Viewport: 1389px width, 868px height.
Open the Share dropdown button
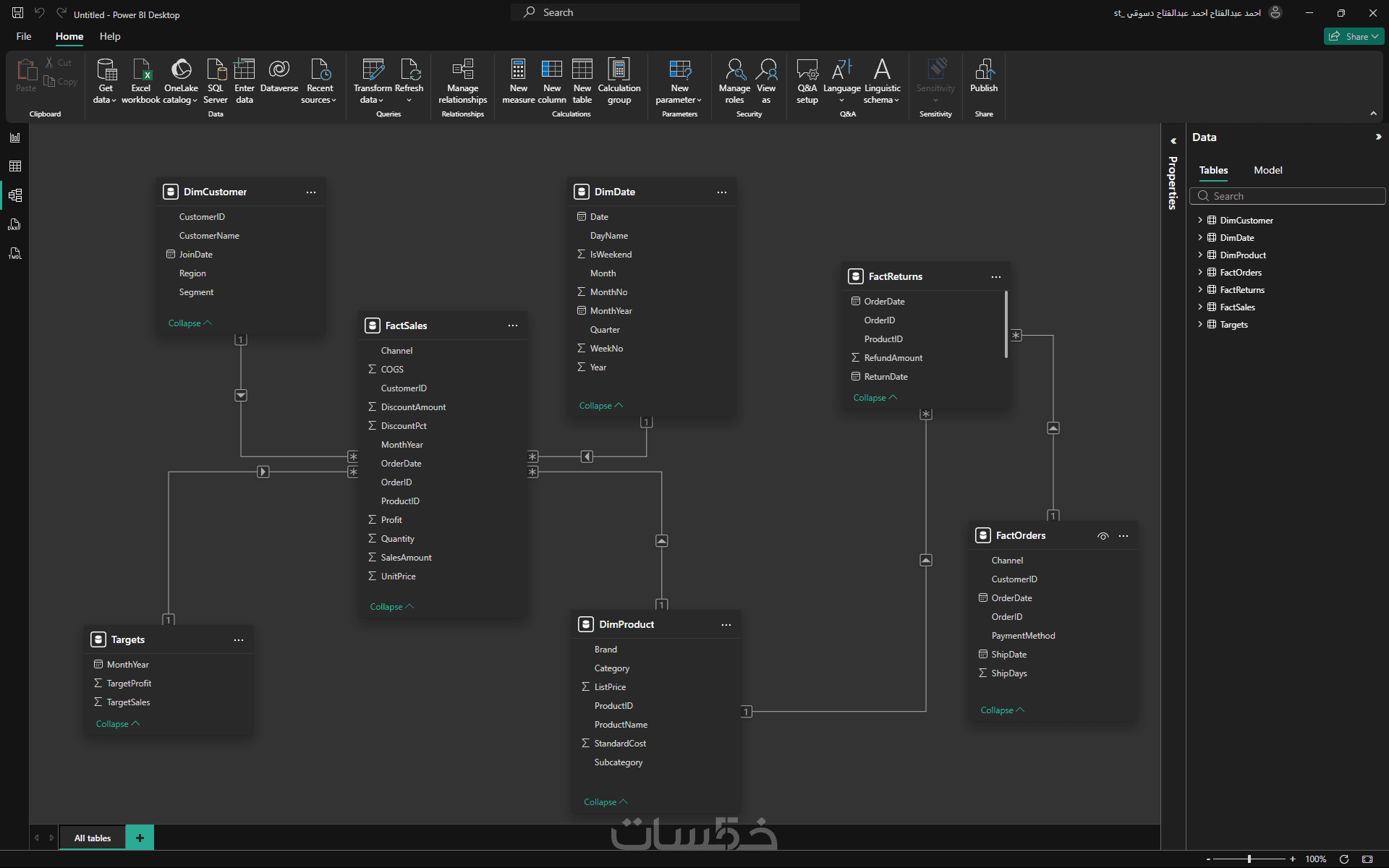pyautogui.click(x=1354, y=36)
